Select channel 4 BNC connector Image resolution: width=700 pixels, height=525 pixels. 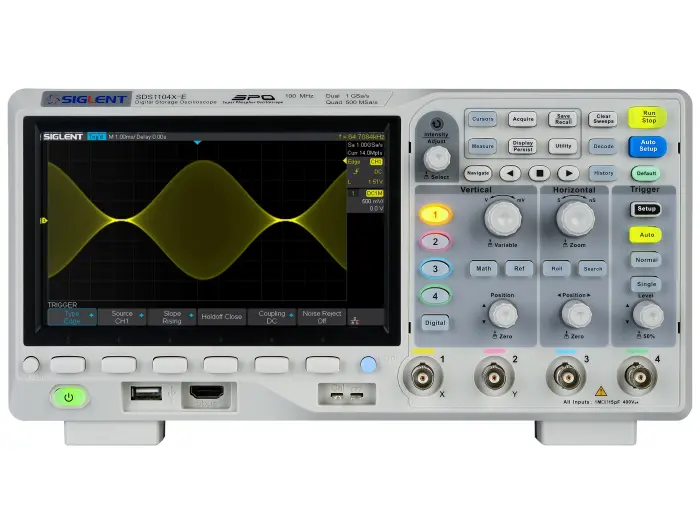pyautogui.click(x=638, y=377)
